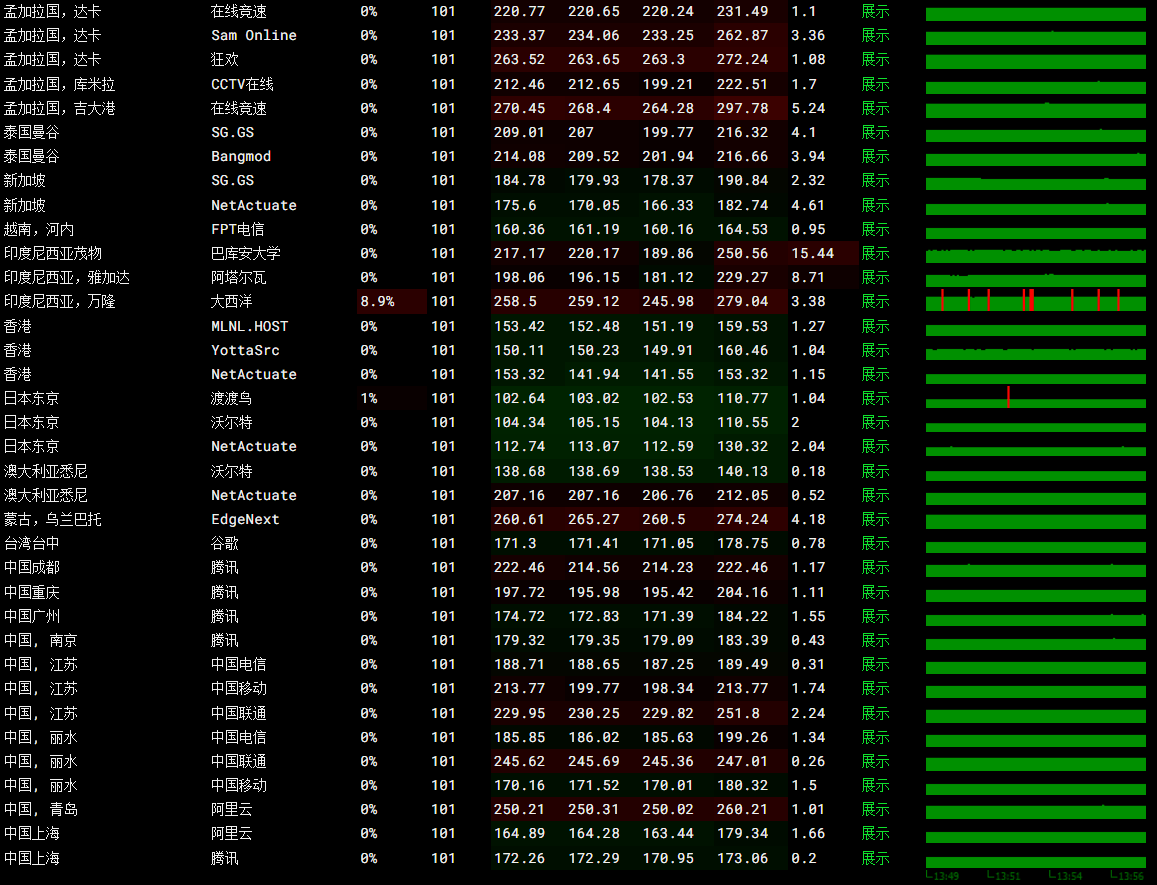
Task: Click location 印度尼西亚，雅加达
Action: [x=66, y=278]
